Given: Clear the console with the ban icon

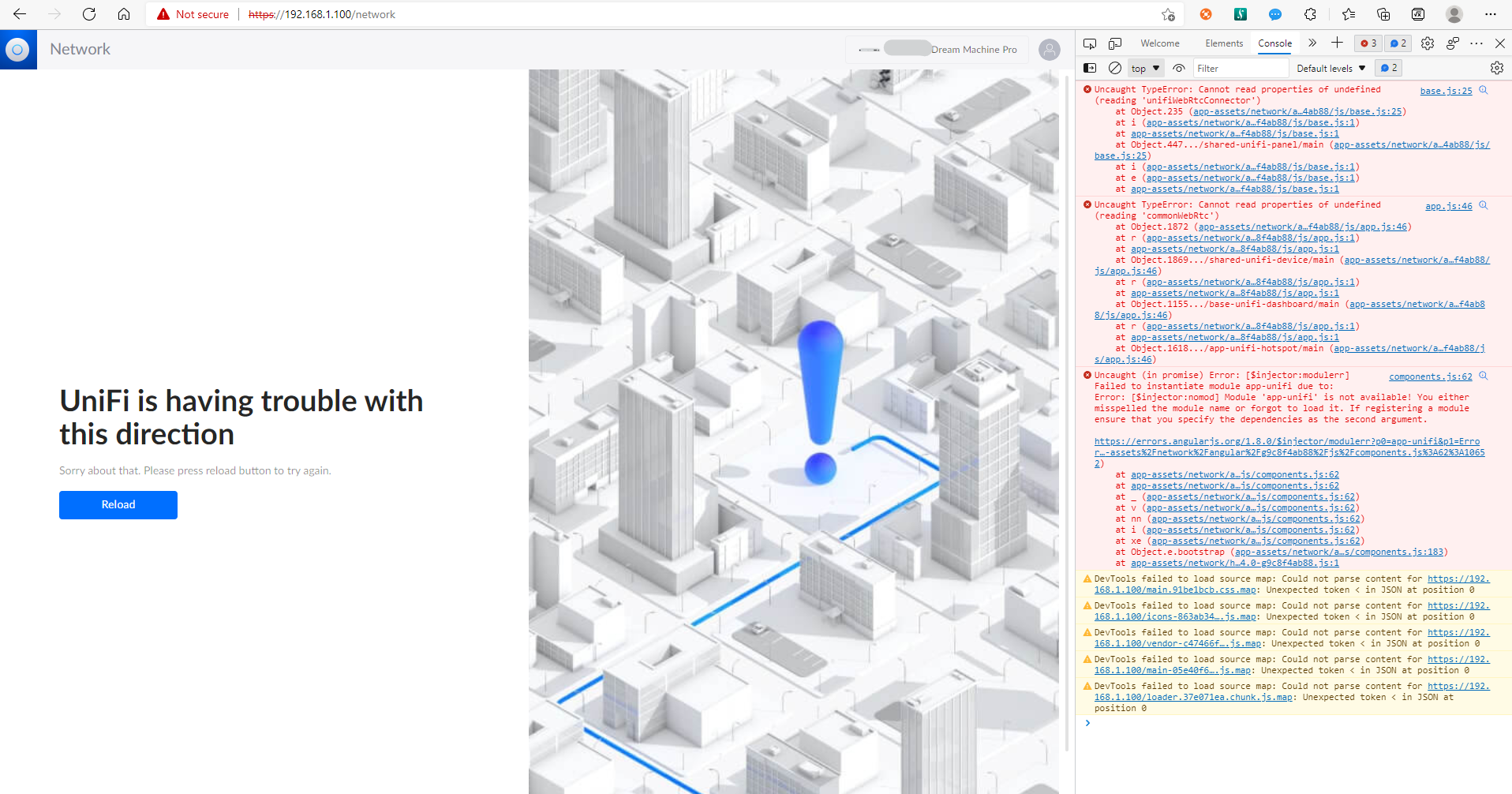Looking at the screenshot, I should pos(1115,69).
